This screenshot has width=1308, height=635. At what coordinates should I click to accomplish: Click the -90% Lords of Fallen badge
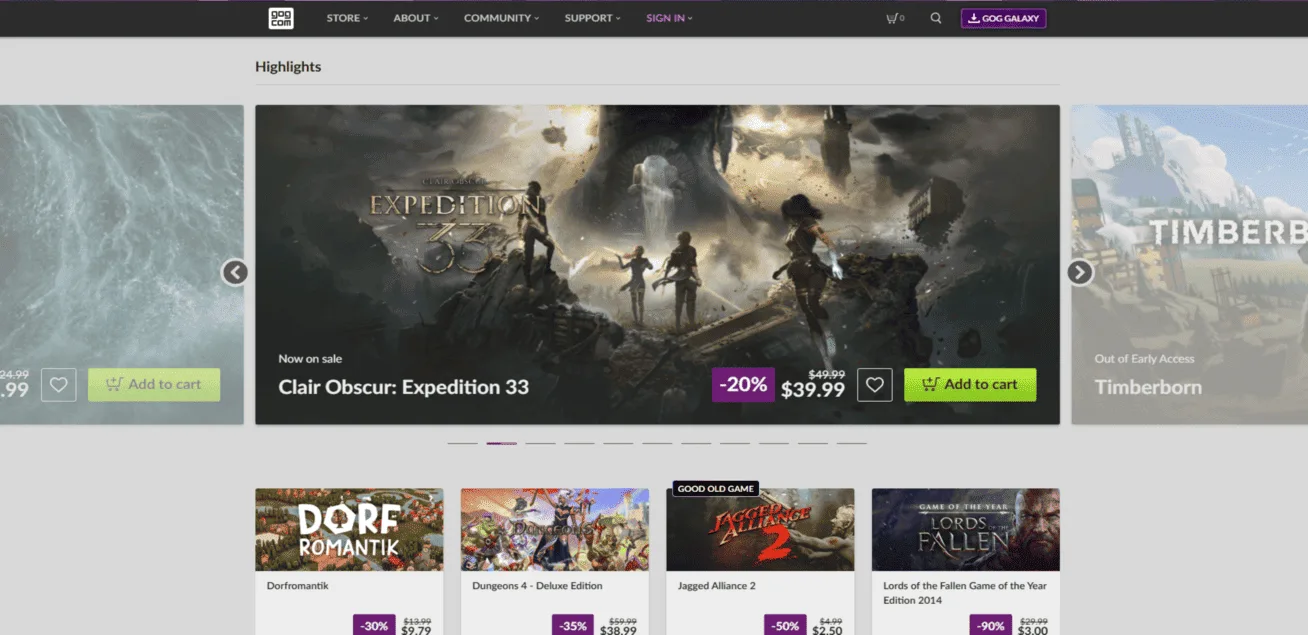pyautogui.click(x=991, y=625)
